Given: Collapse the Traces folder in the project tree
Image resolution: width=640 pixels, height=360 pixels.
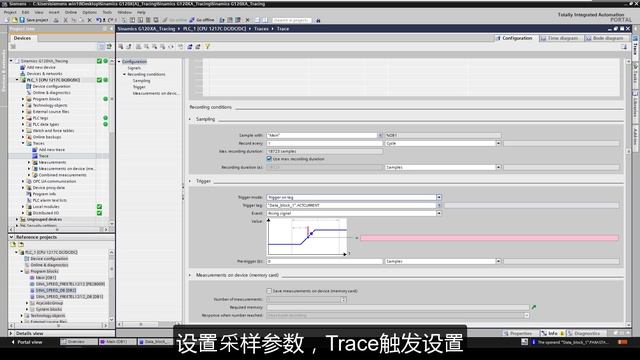Looking at the screenshot, I should [x=23, y=143].
